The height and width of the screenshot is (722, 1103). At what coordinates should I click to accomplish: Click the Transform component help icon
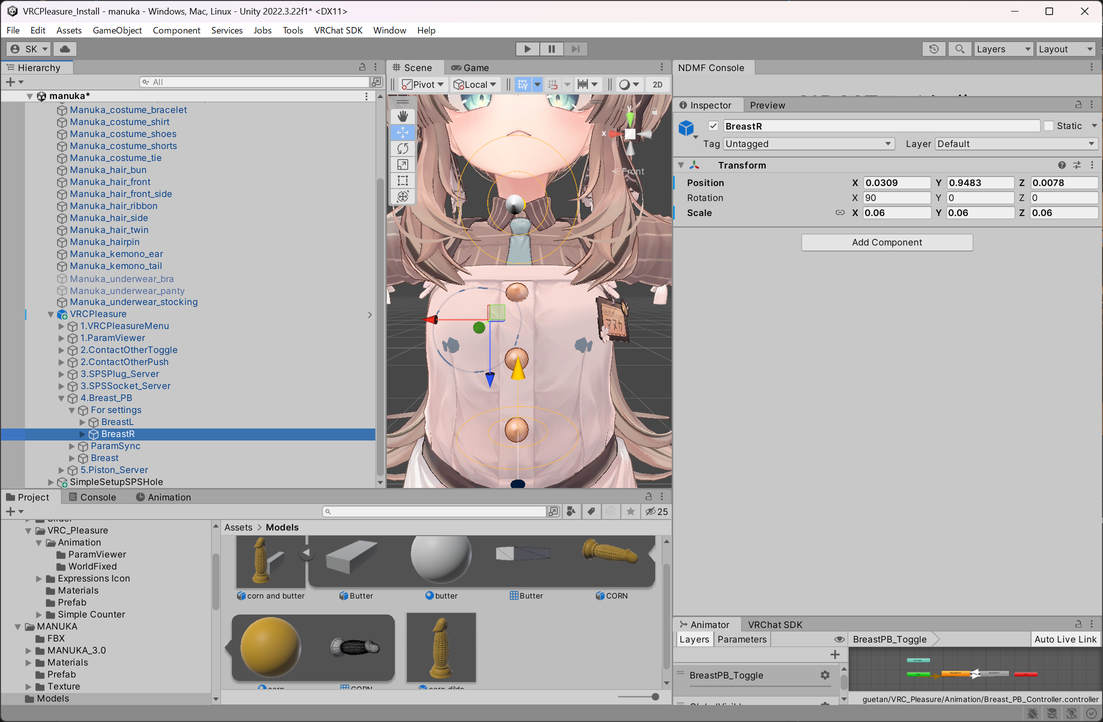1061,165
